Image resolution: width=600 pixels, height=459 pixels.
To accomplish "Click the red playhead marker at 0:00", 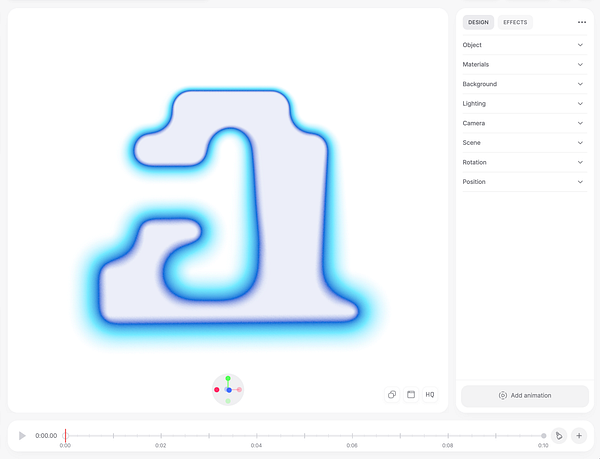I will [65, 436].
